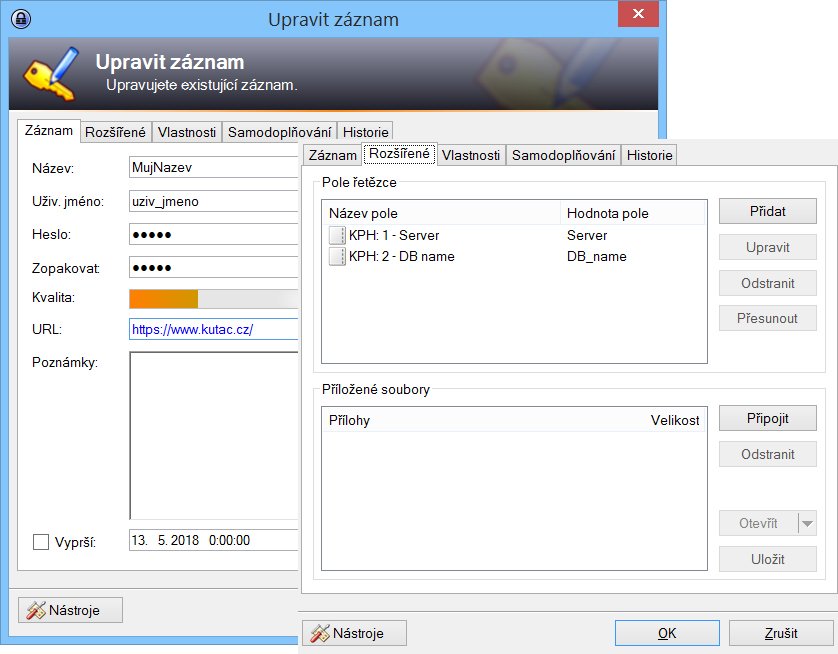Click the Přesunout button

[767, 318]
